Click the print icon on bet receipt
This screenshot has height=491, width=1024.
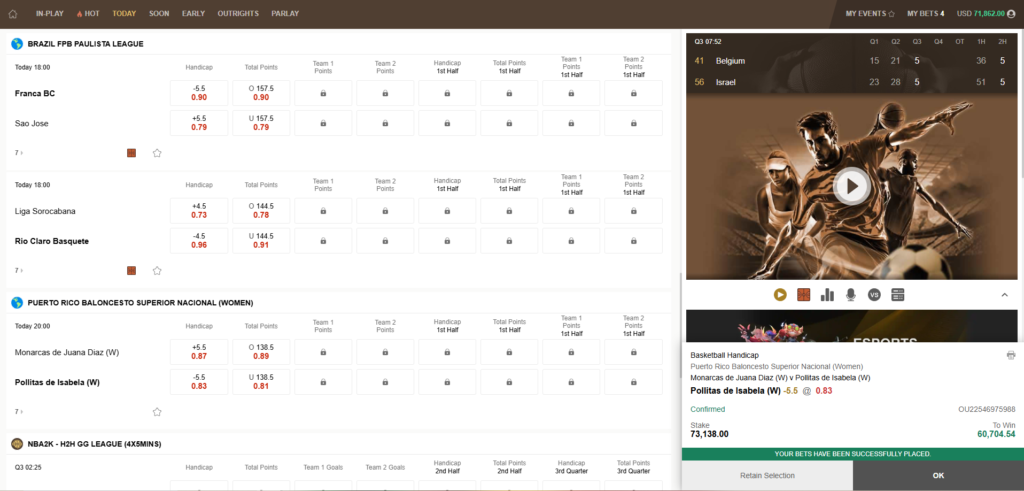click(1011, 355)
